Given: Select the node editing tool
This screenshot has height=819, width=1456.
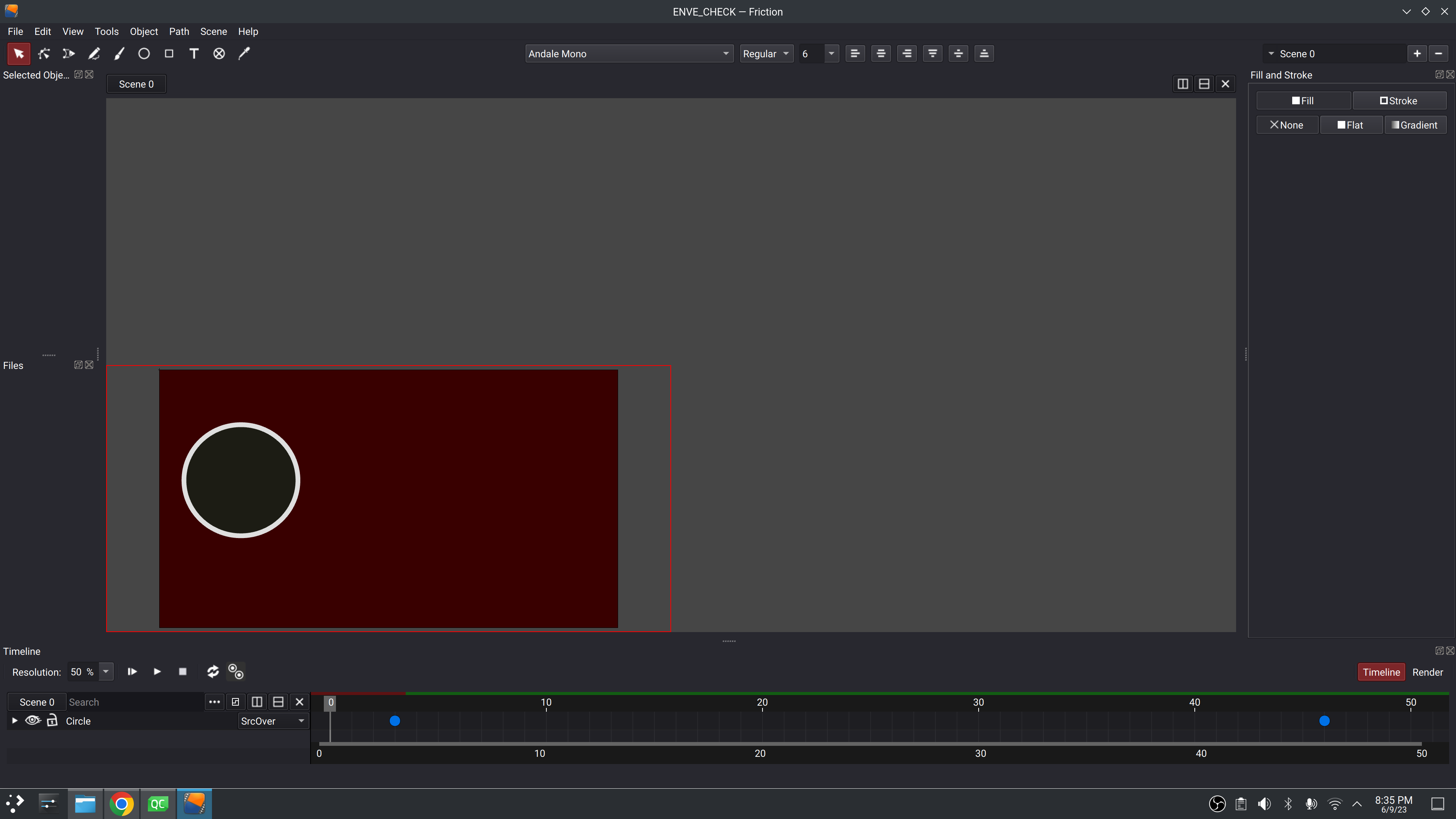Looking at the screenshot, I should click(x=44, y=53).
